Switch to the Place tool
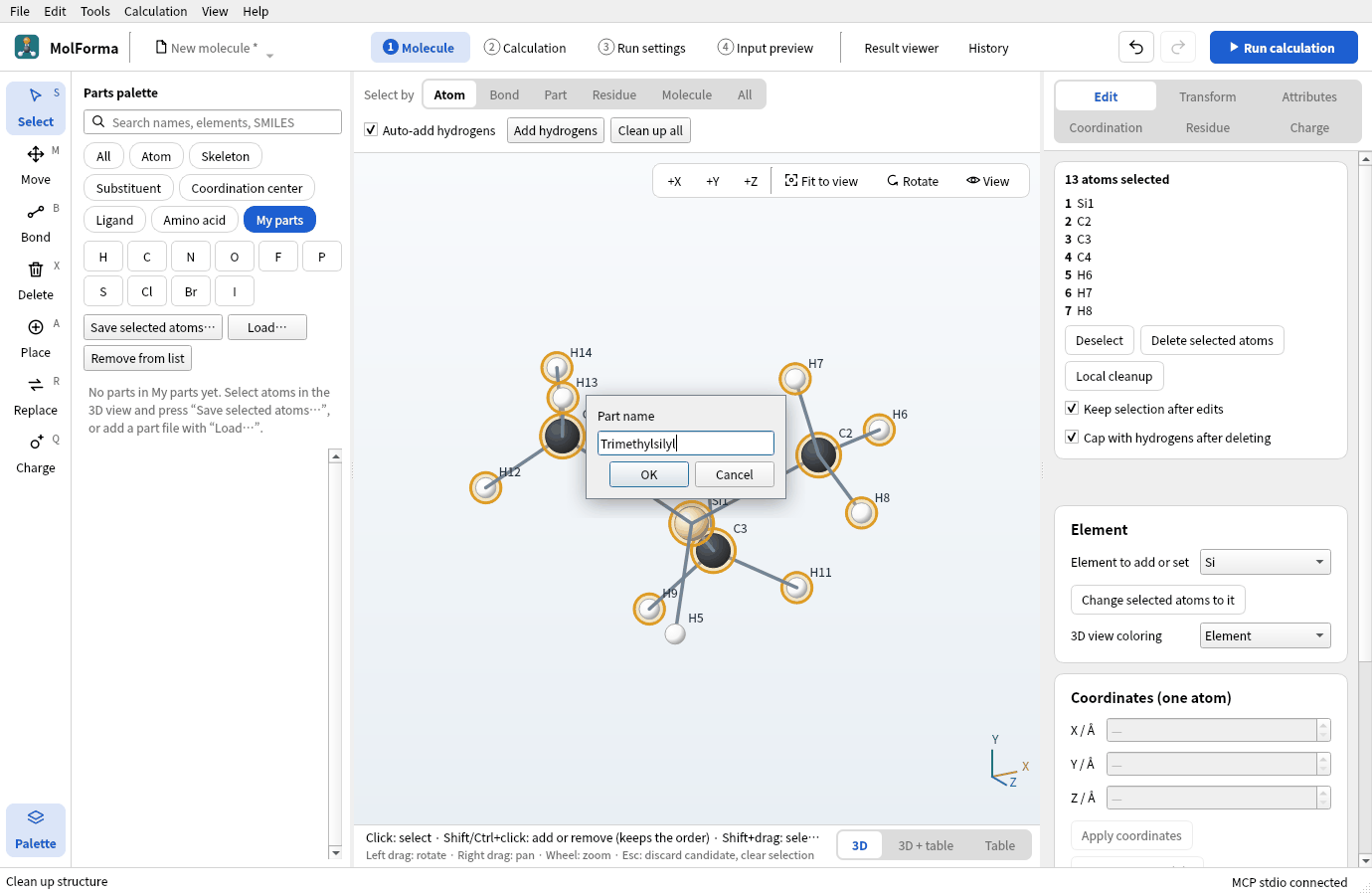 pos(36,338)
